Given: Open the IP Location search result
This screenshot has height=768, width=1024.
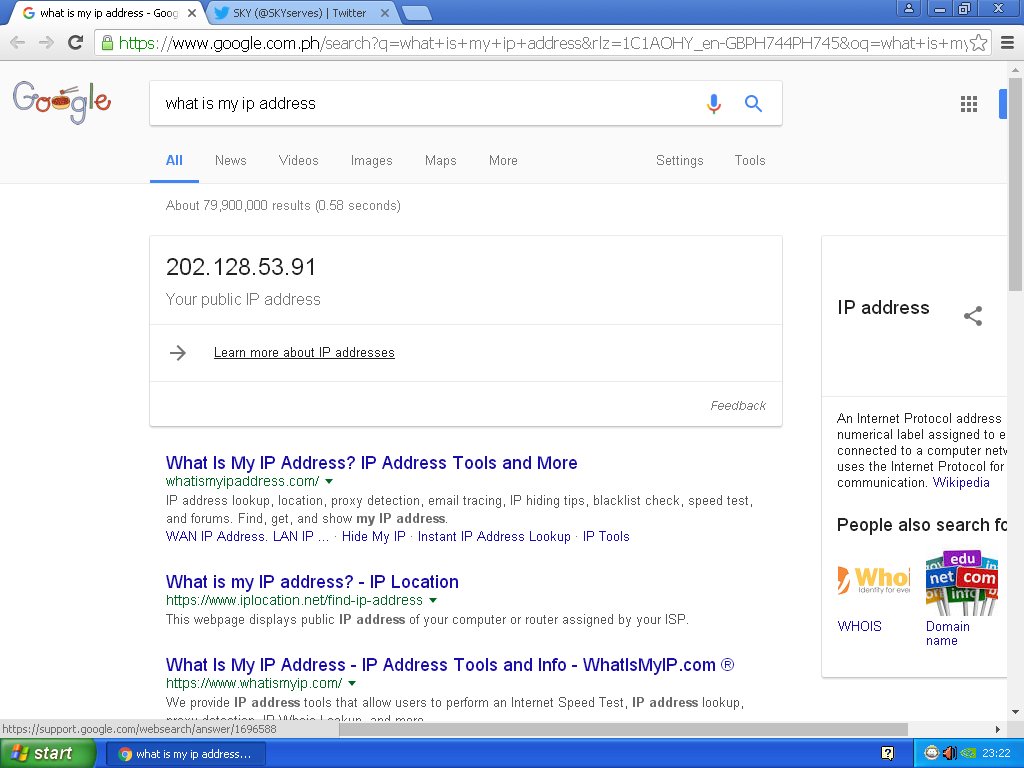Looking at the screenshot, I should click(x=312, y=581).
